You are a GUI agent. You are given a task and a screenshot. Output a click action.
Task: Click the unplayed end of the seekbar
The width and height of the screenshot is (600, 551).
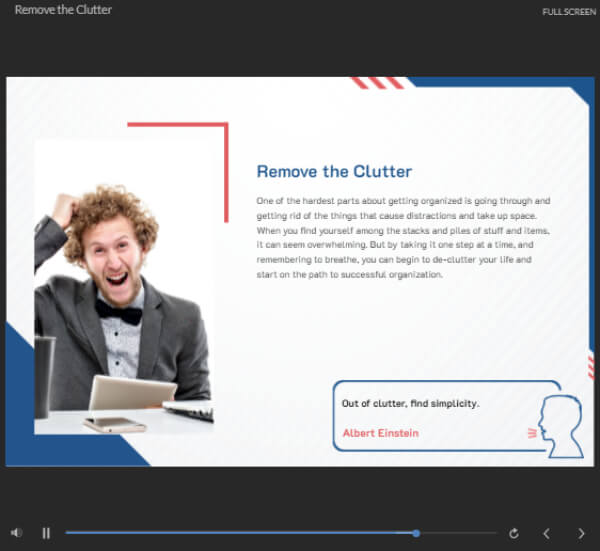pyautogui.click(x=494, y=533)
